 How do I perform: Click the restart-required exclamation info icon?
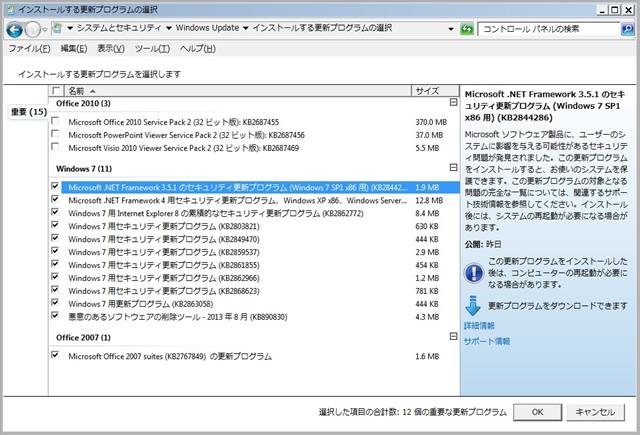pos(474,273)
